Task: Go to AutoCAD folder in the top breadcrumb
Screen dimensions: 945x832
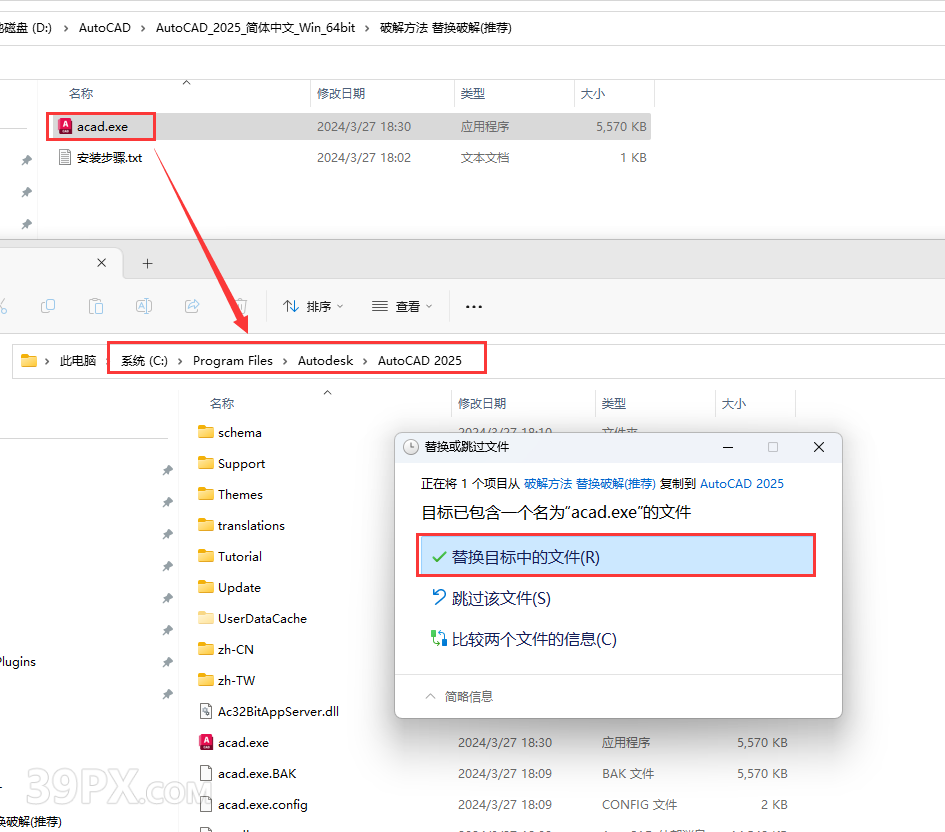Action: [105, 28]
